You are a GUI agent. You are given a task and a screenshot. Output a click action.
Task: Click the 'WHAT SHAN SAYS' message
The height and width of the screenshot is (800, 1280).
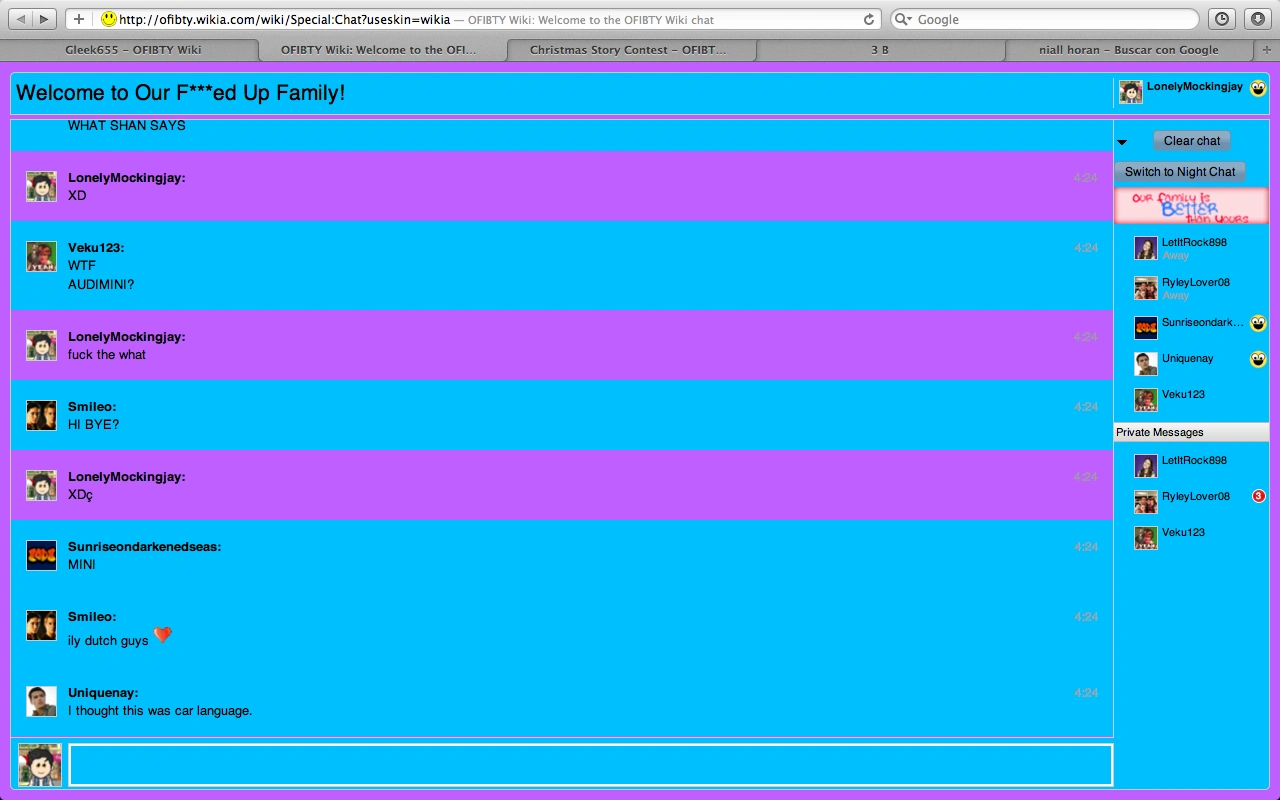(x=127, y=126)
